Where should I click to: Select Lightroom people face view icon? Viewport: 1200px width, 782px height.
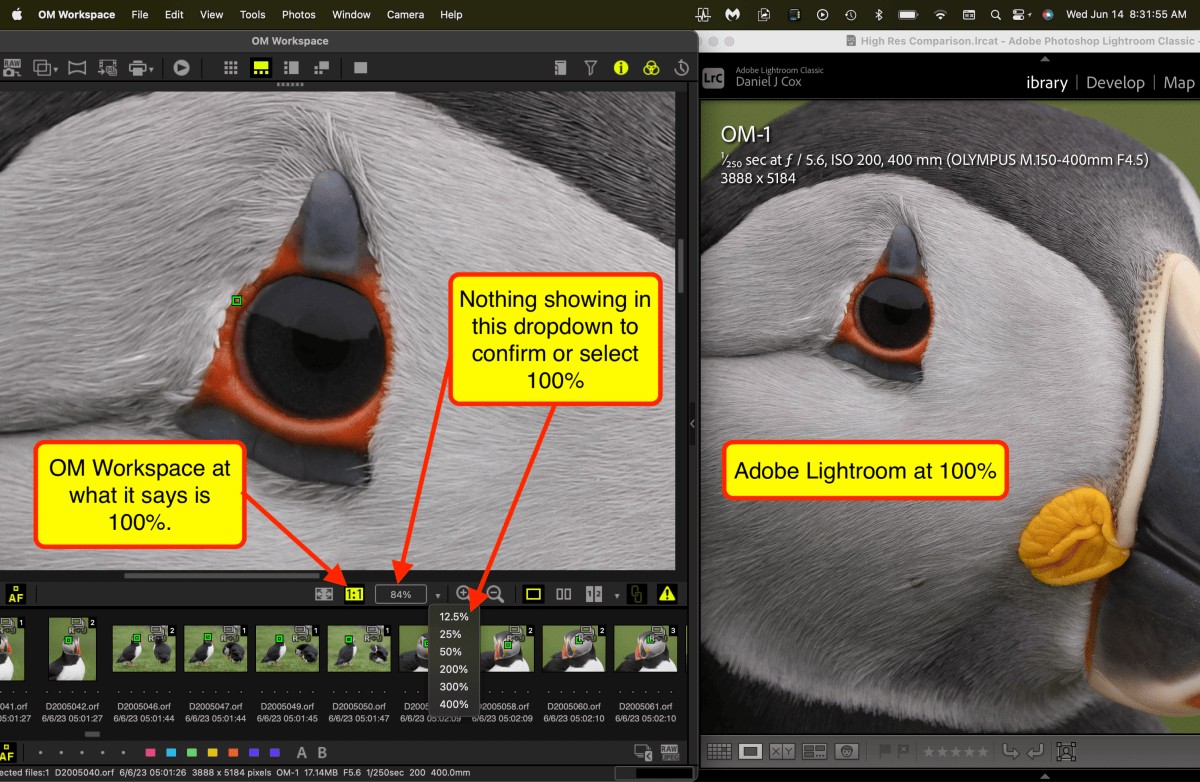847,751
